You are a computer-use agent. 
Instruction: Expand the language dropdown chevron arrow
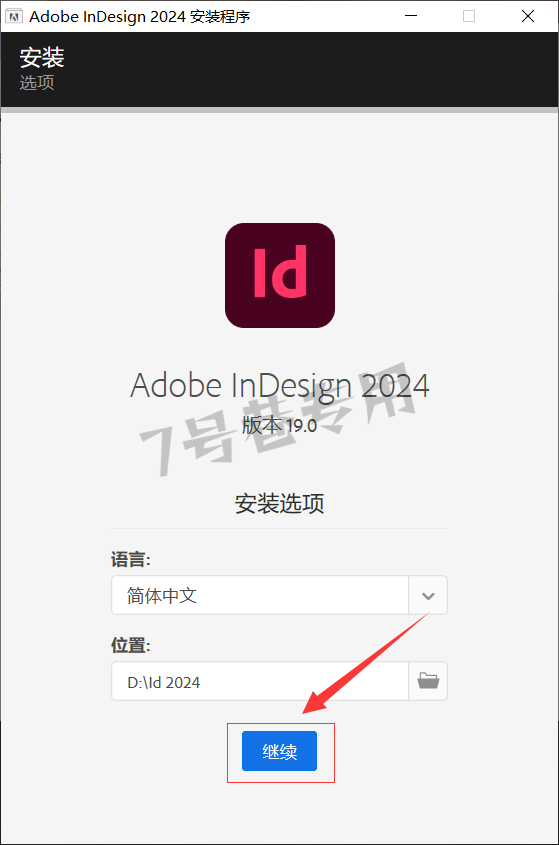(x=428, y=595)
